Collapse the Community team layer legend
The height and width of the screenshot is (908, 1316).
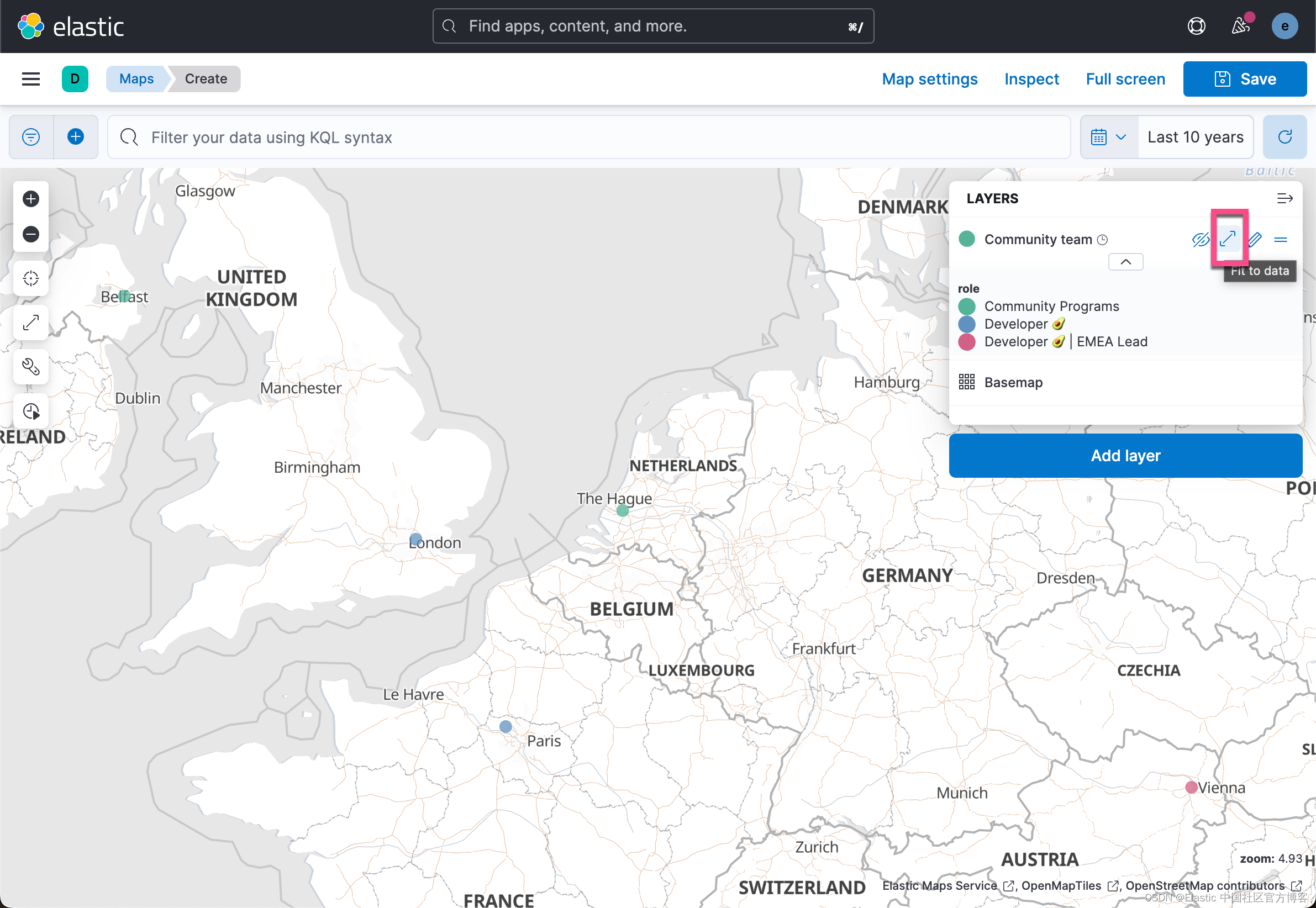(1125, 262)
